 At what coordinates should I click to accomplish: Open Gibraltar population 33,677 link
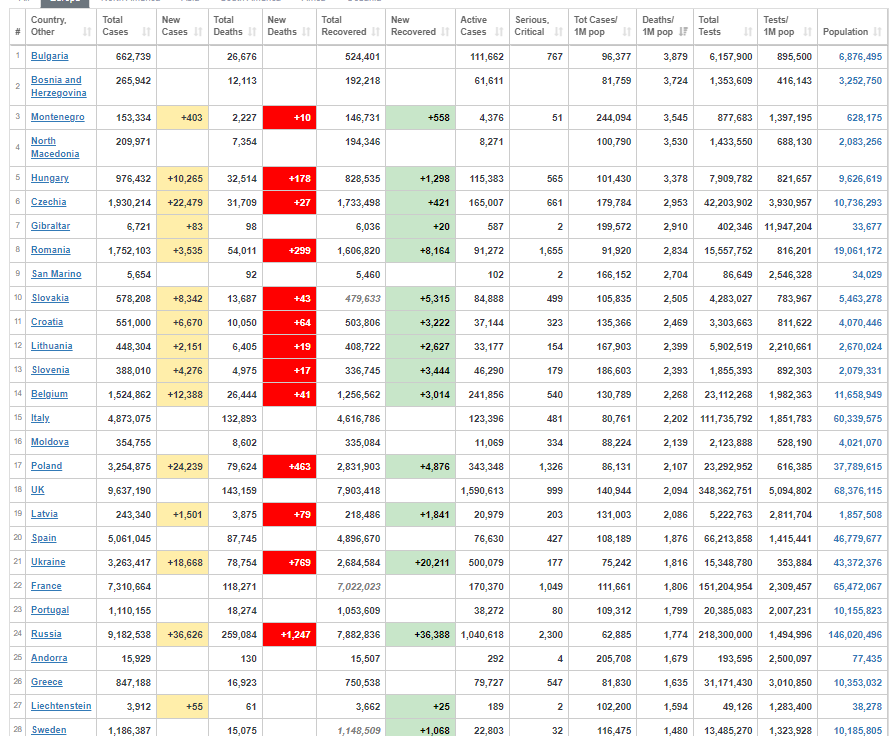[x=867, y=226]
